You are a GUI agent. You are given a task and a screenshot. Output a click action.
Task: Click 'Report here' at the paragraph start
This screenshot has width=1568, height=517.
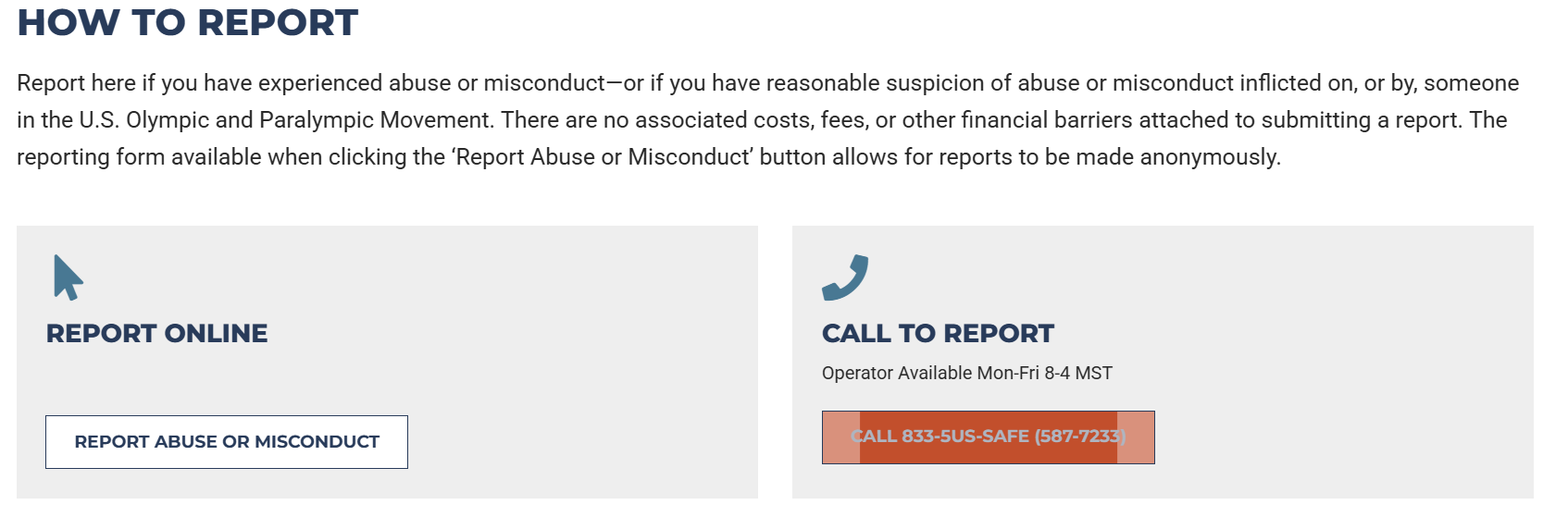[76, 83]
